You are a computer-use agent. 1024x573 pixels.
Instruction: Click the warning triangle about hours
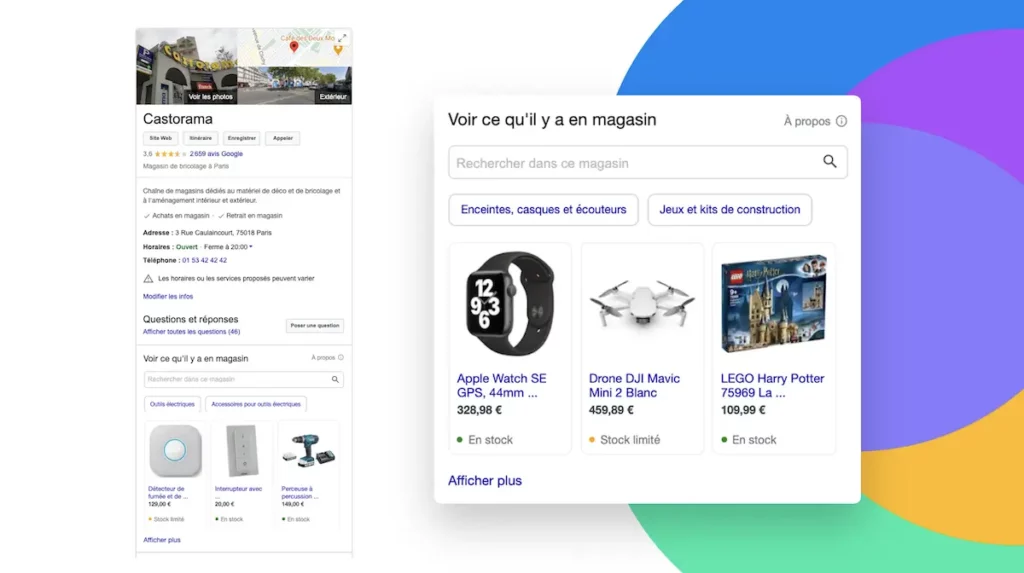point(148,278)
